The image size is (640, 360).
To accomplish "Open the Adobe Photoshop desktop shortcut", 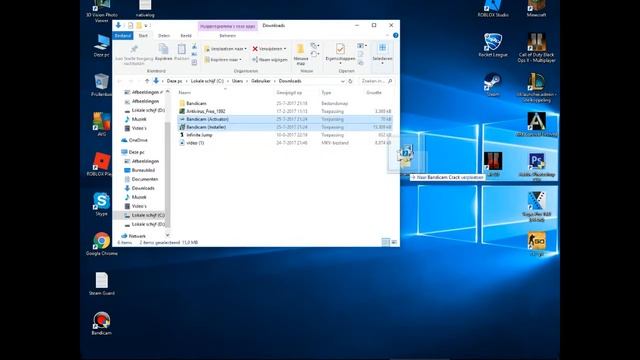I will tap(536, 167).
